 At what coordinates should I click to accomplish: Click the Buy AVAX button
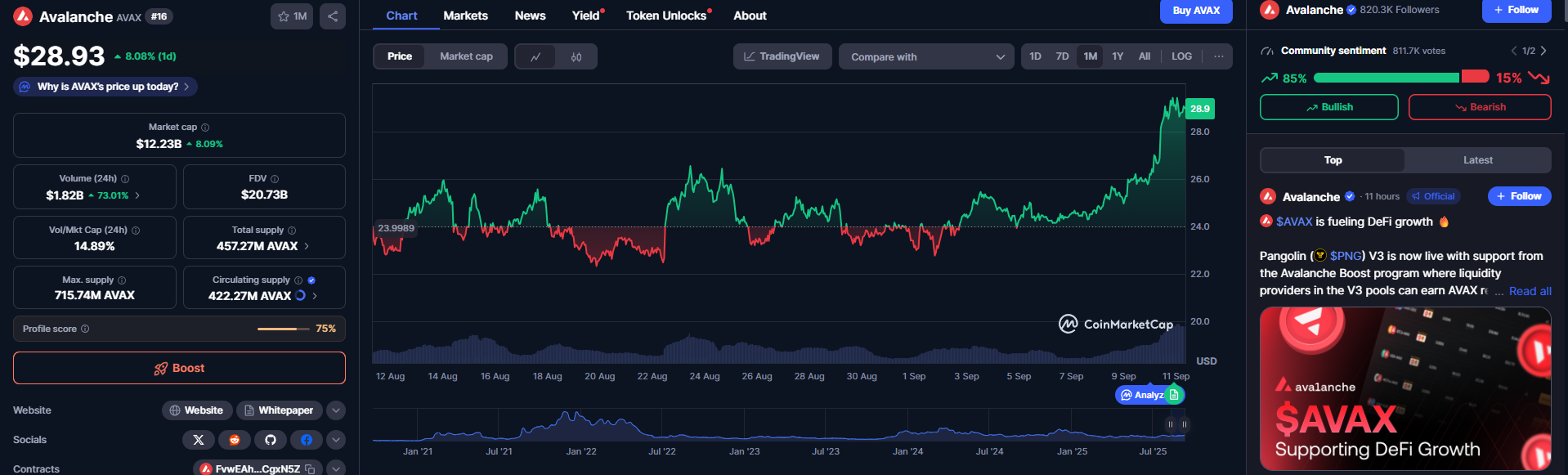pos(1196,11)
